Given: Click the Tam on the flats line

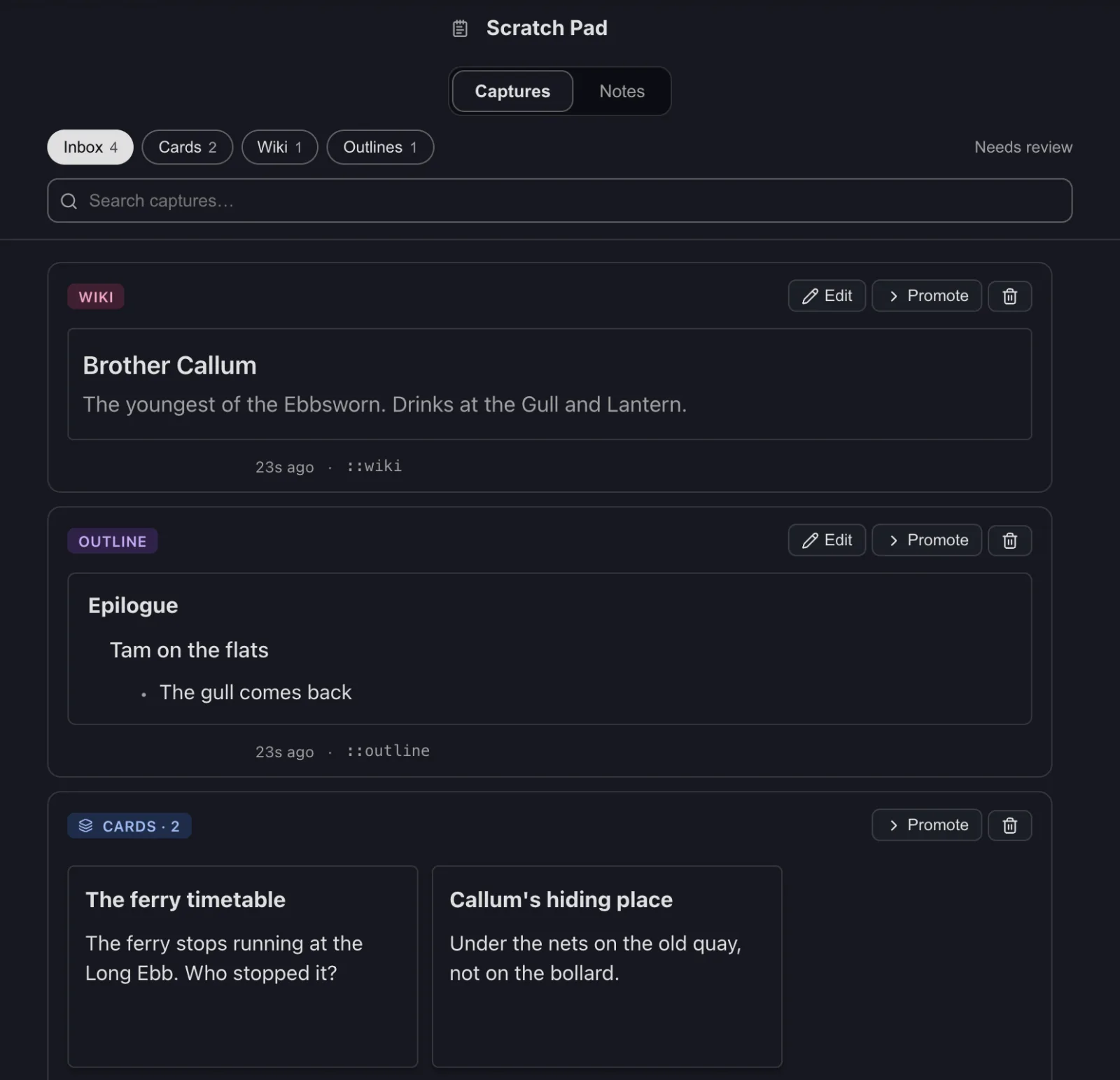Looking at the screenshot, I should [x=189, y=650].
